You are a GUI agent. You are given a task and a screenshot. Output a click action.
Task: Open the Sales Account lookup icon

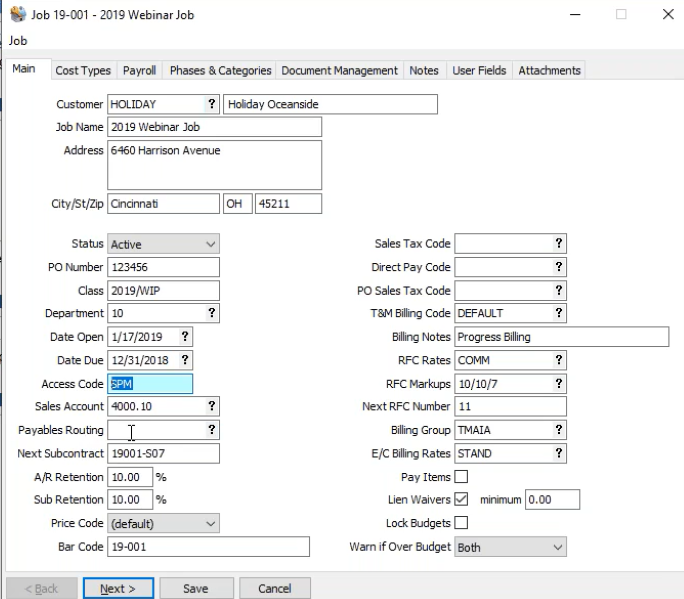coord(211,406)
